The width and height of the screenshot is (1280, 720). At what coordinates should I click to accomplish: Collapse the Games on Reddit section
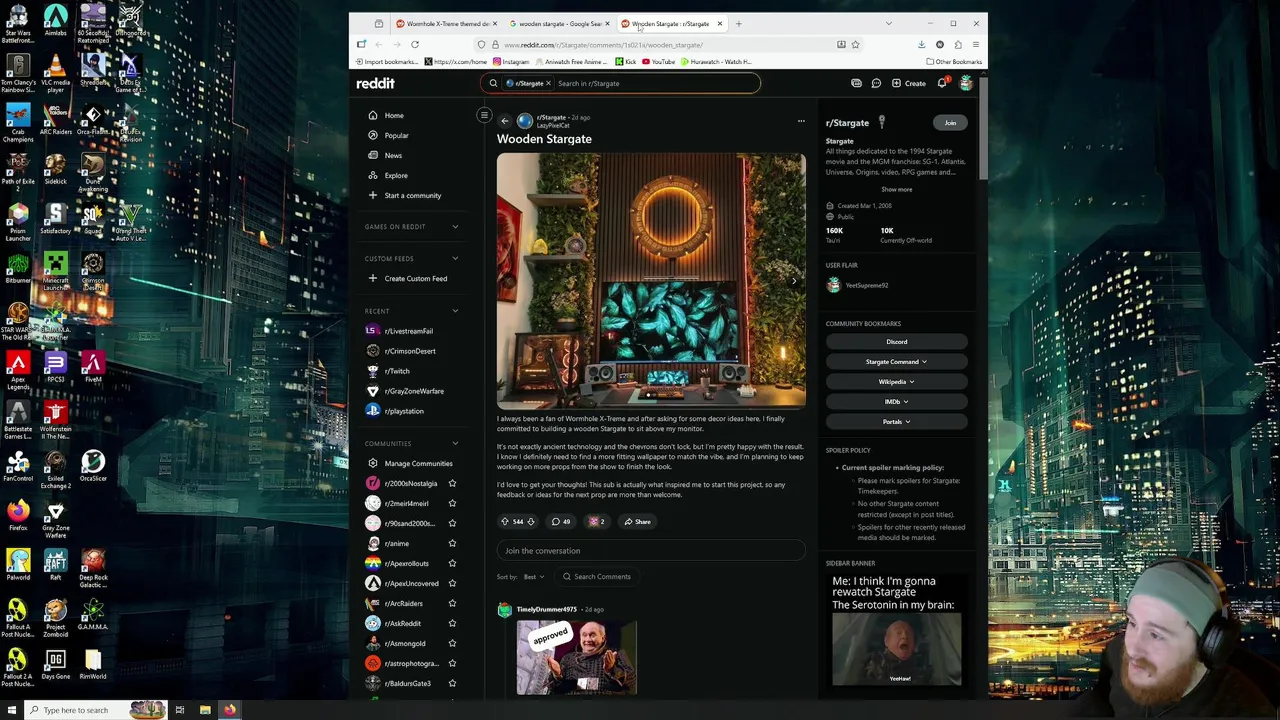[x=455, y=227]
